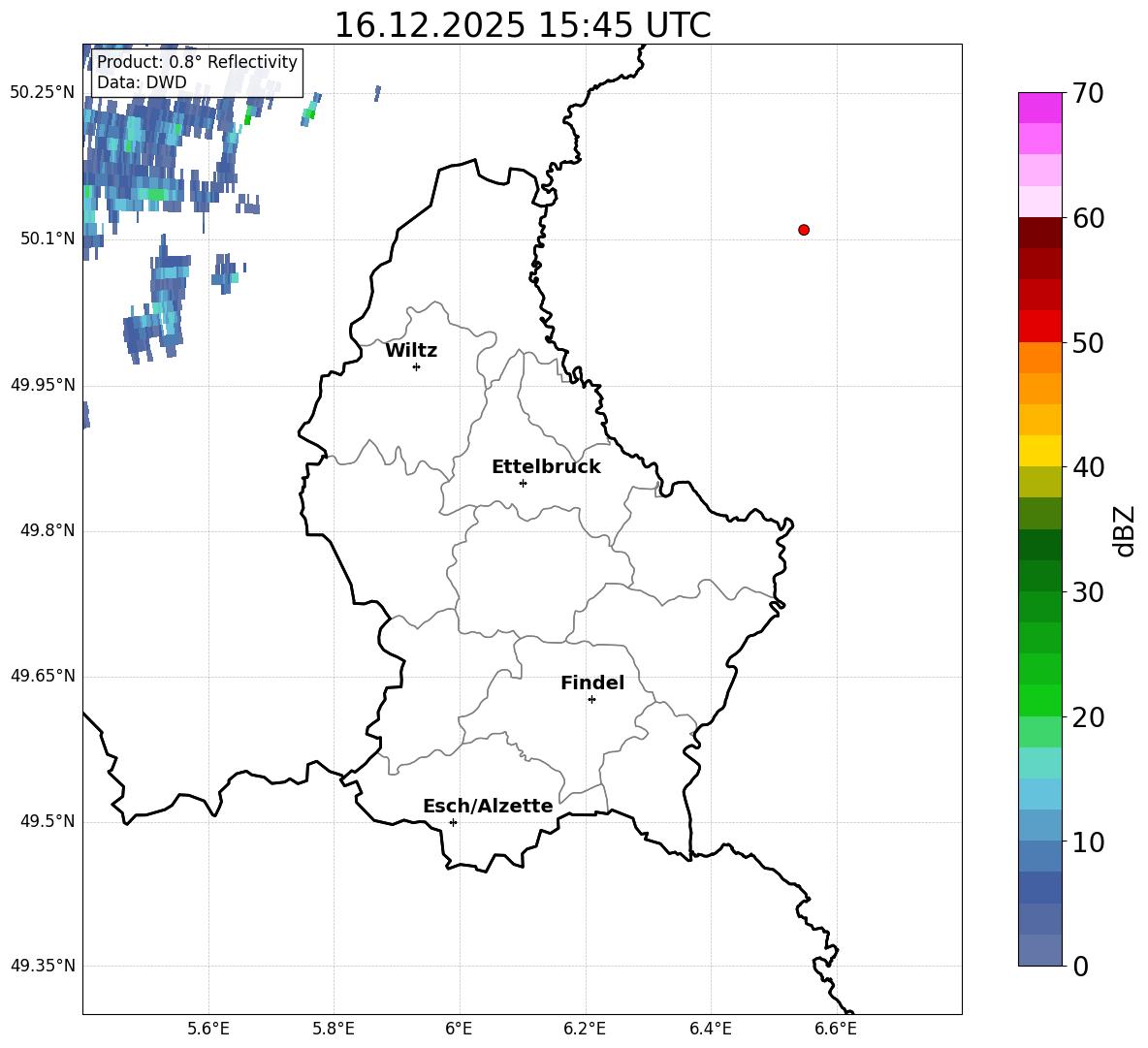Click the latitude label 49.65°N
The width and height of the screenshot is (1148, 1048).
[43, 676]
